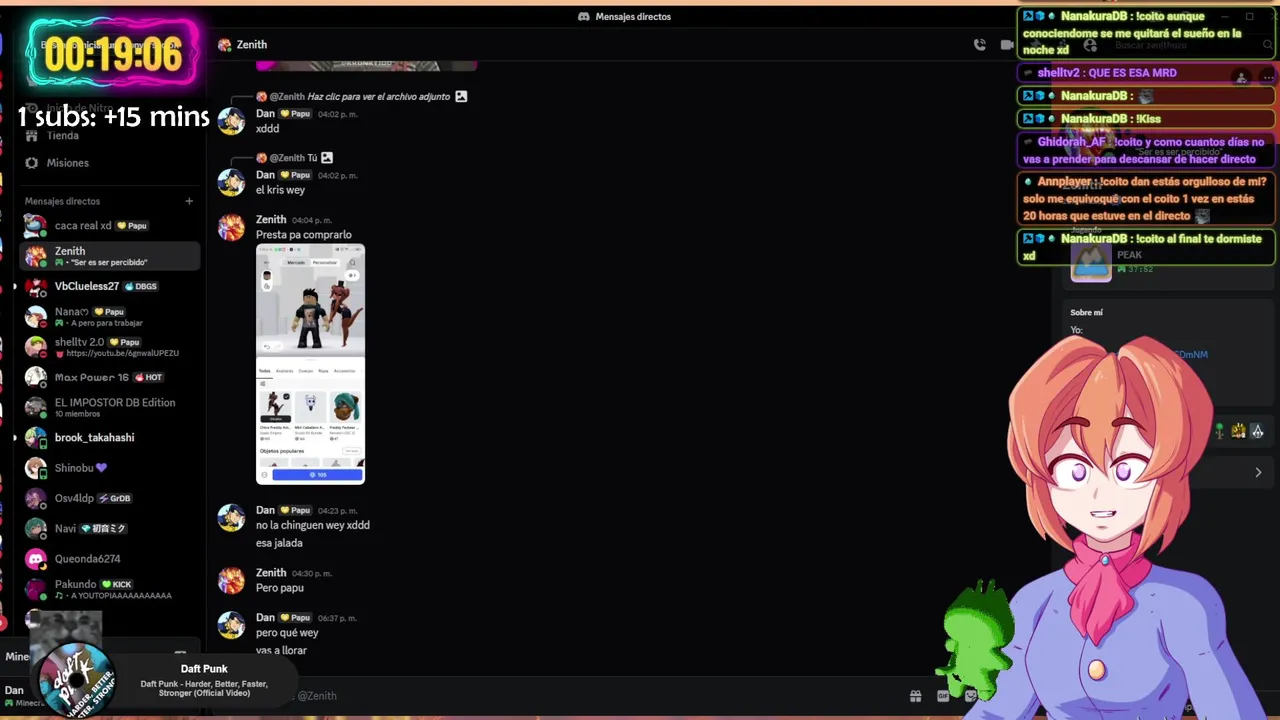Open the GIF picker button
Screen dimensions: 1280x720
(943, 696)
